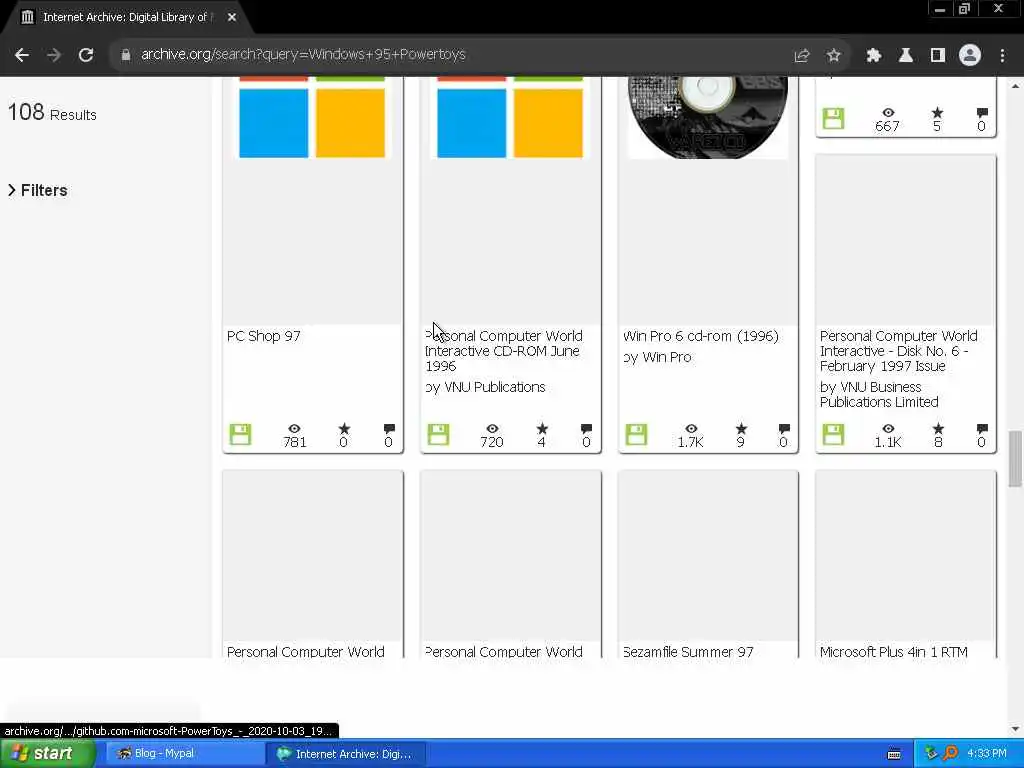Click the views eye icon showing 781

click(295, 428)
